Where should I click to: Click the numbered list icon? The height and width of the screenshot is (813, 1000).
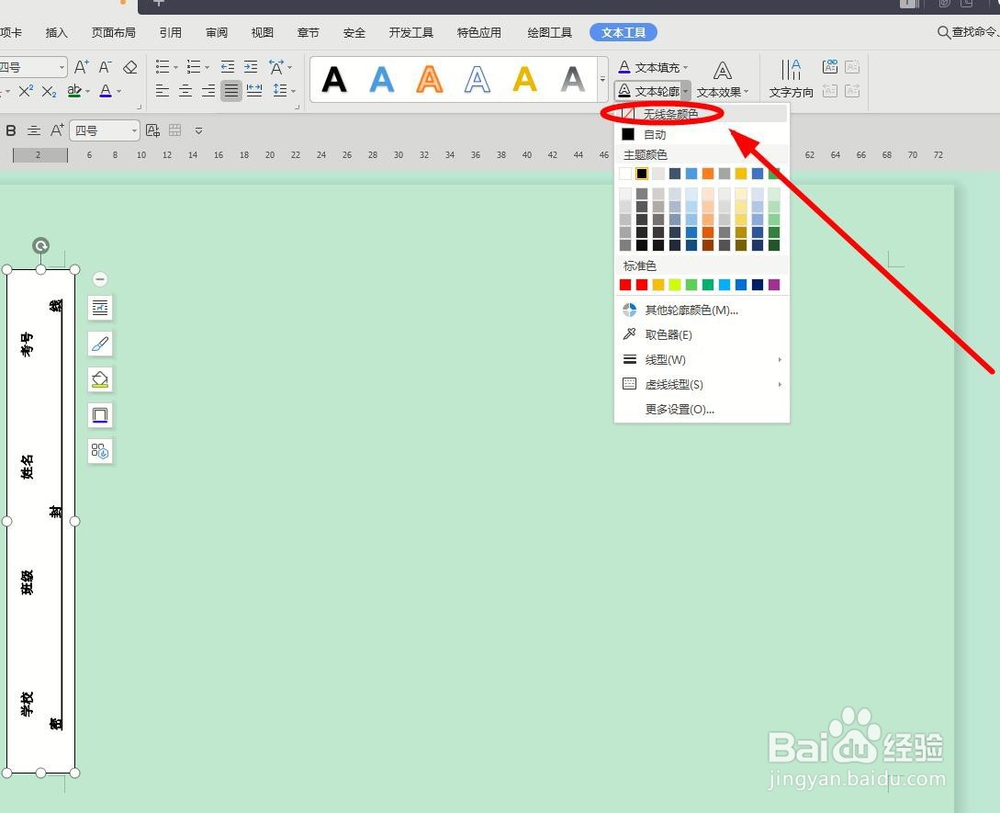(194, 67)
